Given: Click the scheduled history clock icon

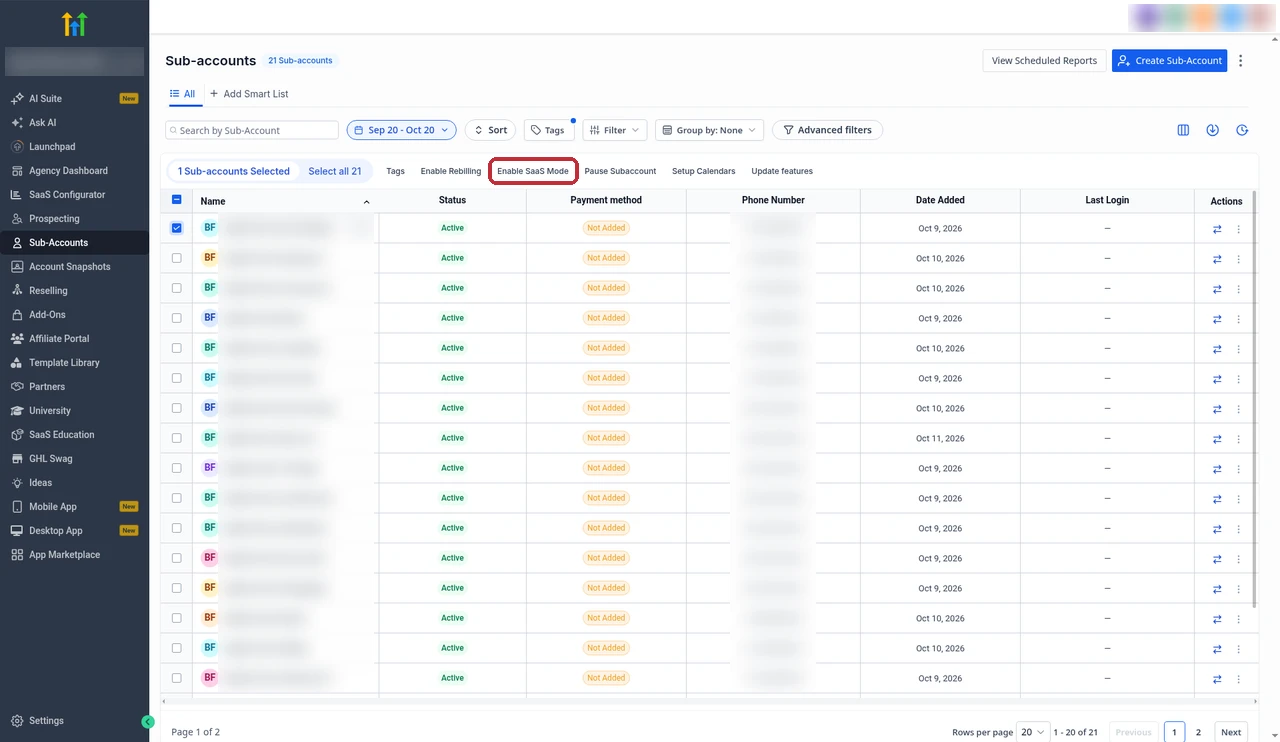Looking at the screenshot, I should pyautogui.click(x=1242, y=130).
